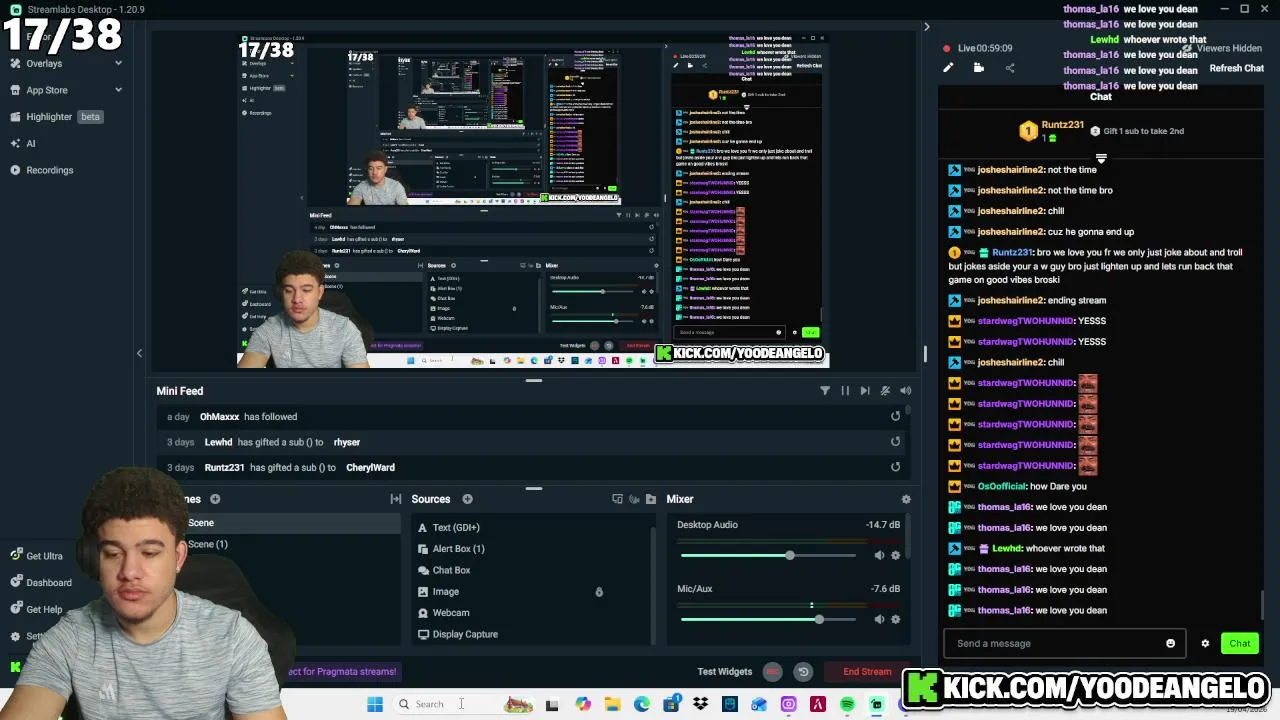Replay the Runtz231 gifted sub alert
This screenshot has height=720, width=1280.
click(895, 467)
